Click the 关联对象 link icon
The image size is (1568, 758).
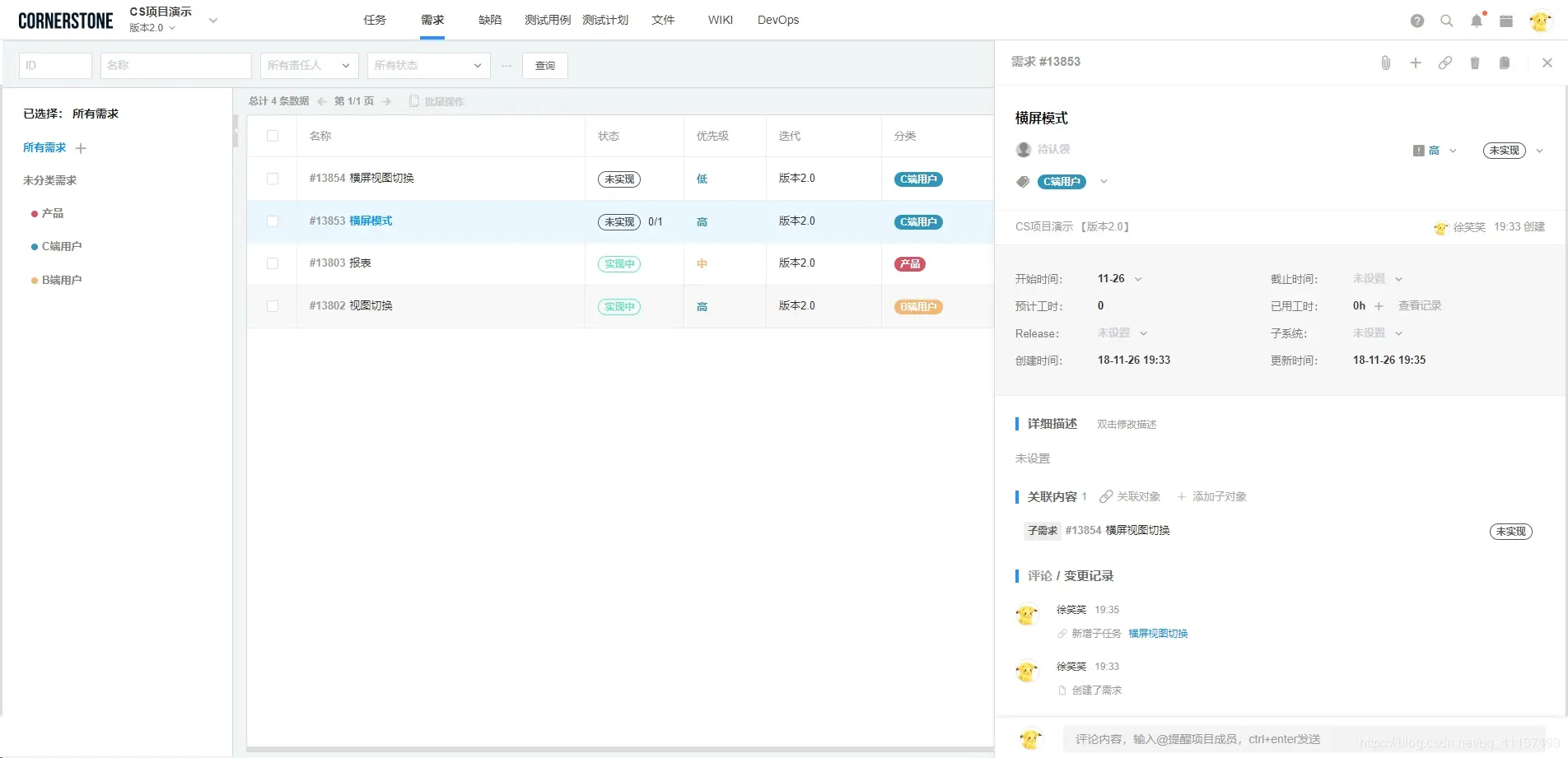[1106, 497]
